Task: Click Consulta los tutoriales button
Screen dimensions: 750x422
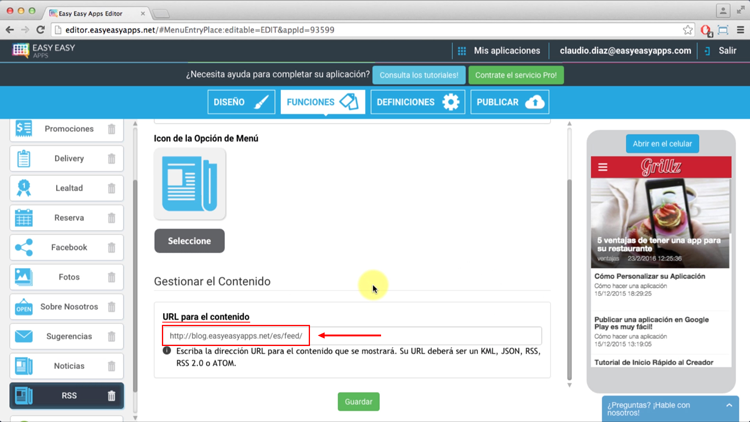Action: tap(419, 75)
